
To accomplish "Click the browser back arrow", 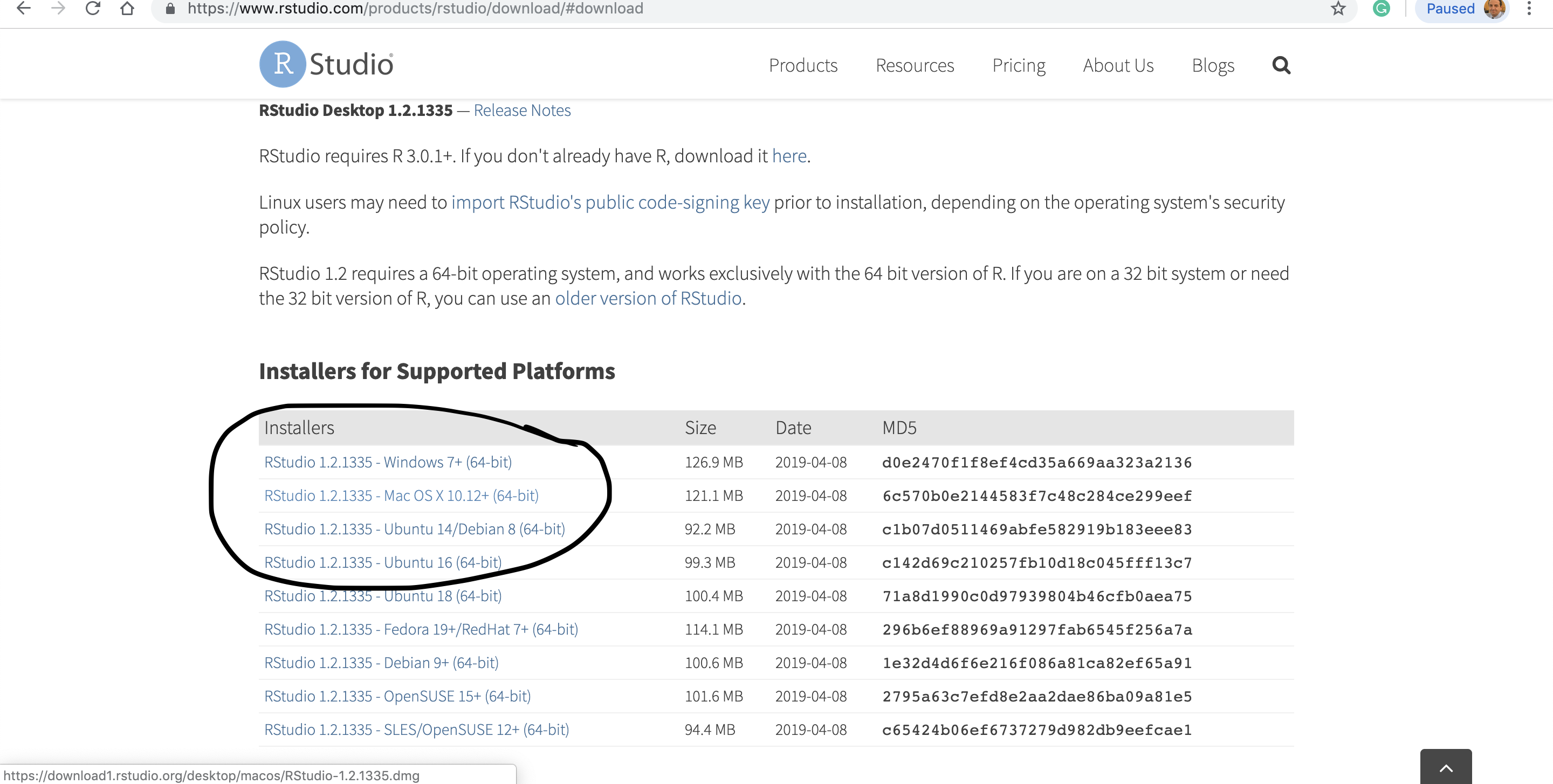I will click(24, 9).
